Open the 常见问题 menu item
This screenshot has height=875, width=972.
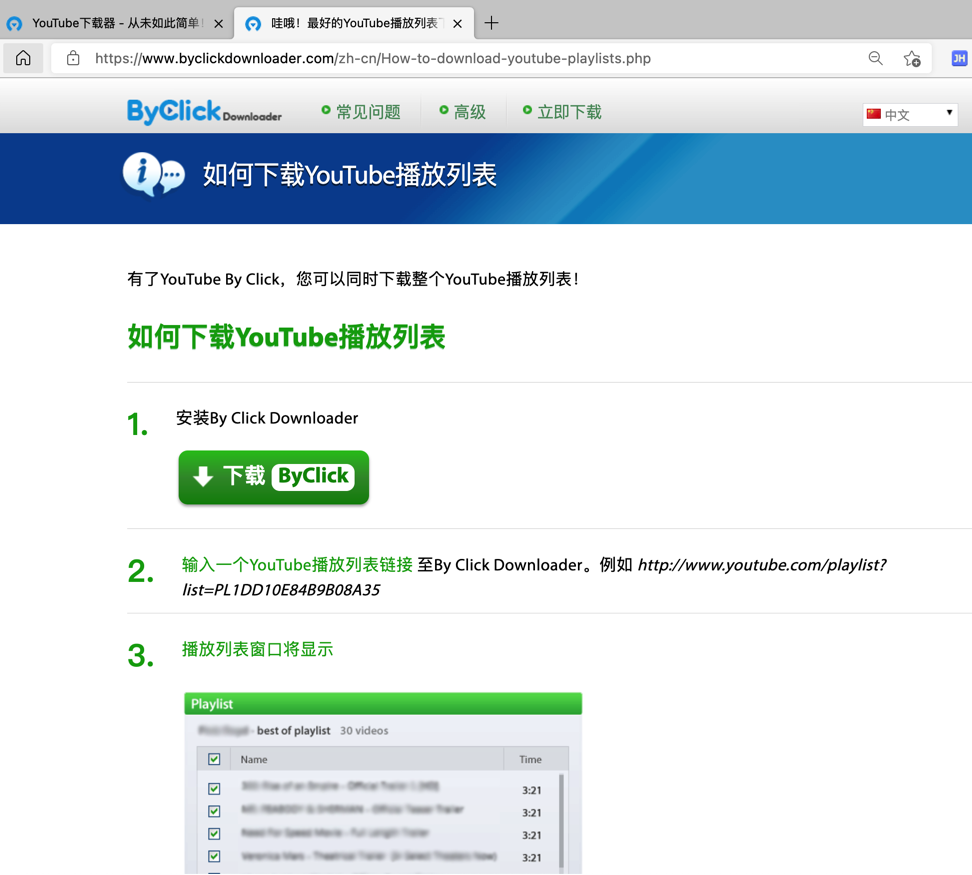point(361,112)
